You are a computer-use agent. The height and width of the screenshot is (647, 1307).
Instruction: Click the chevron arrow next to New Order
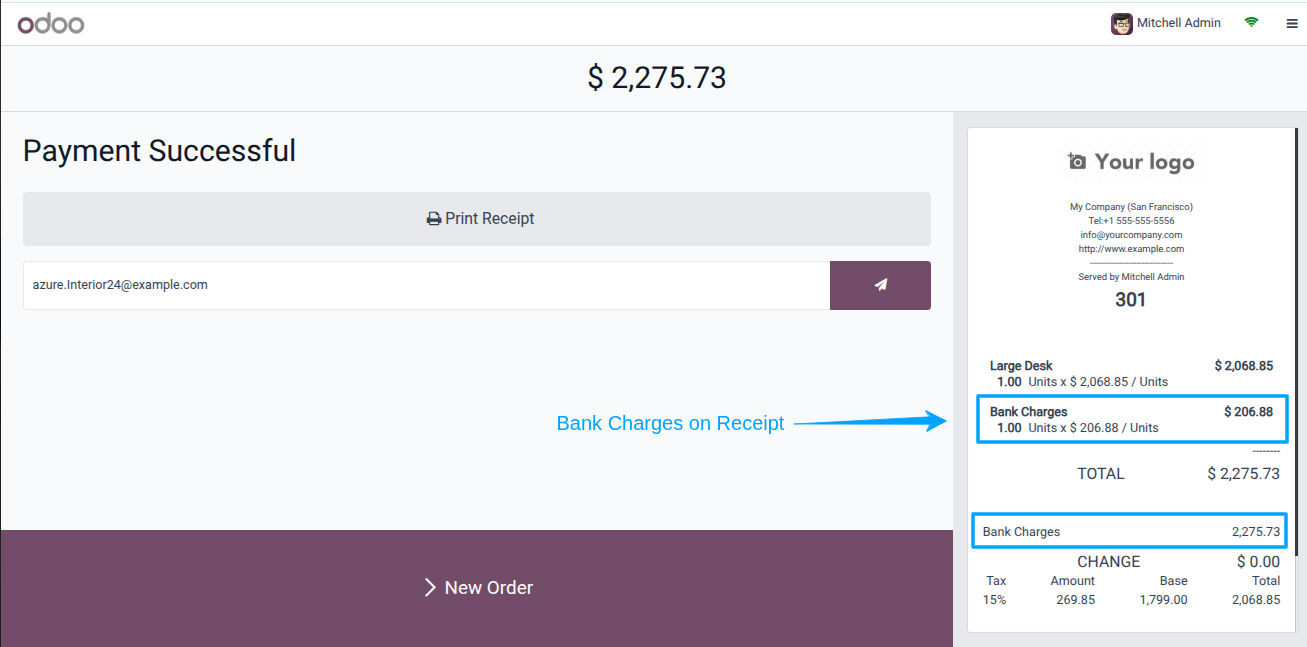[430, 587]
